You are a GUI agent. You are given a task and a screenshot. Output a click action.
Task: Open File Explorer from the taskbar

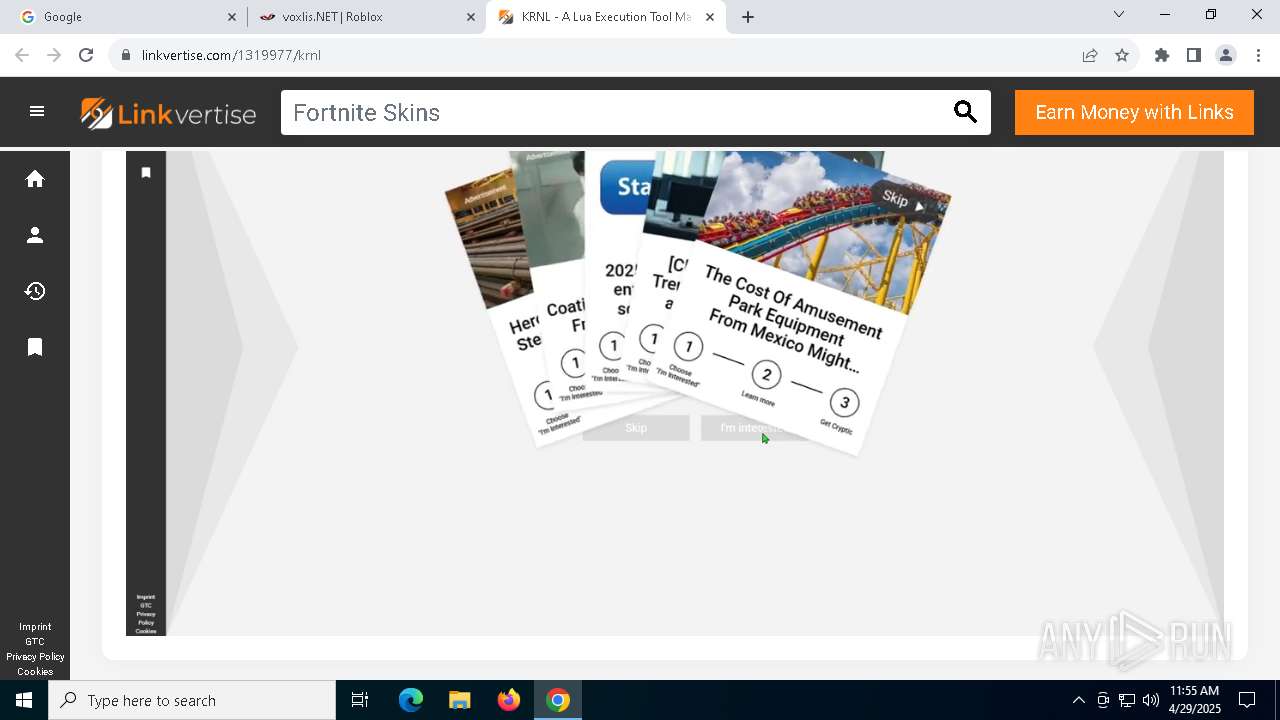(460, 700)
